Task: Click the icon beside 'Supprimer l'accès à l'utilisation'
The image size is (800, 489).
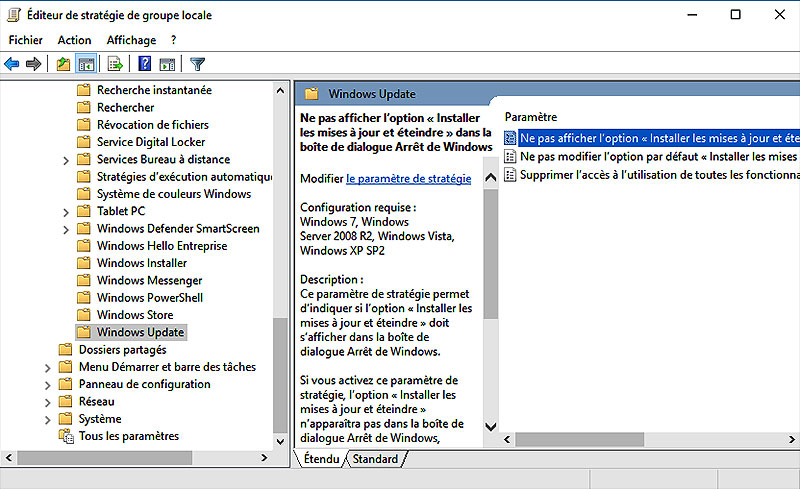Action: (510, 175)
